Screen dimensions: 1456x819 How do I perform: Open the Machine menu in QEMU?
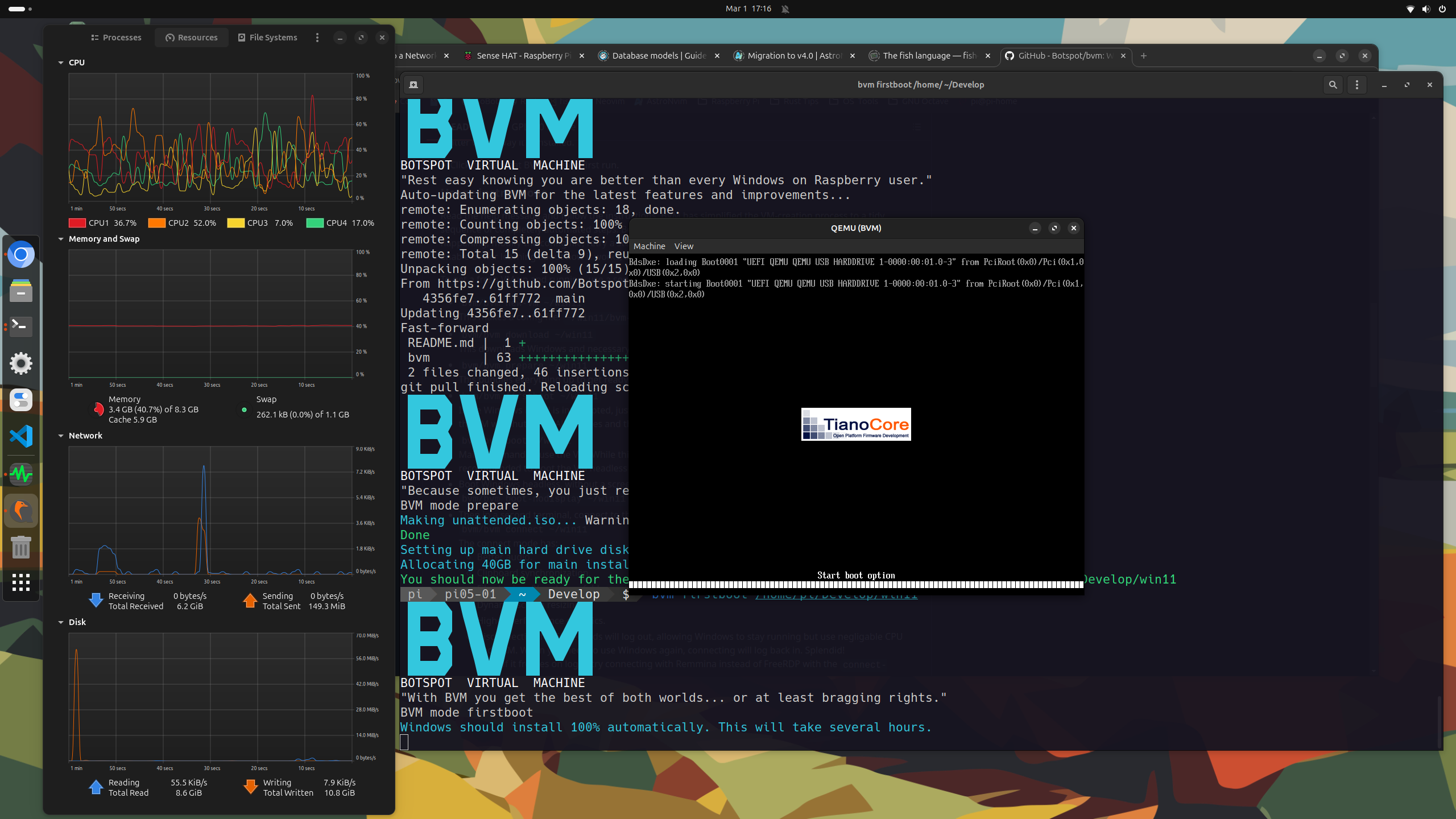click(x=650, y=246)
